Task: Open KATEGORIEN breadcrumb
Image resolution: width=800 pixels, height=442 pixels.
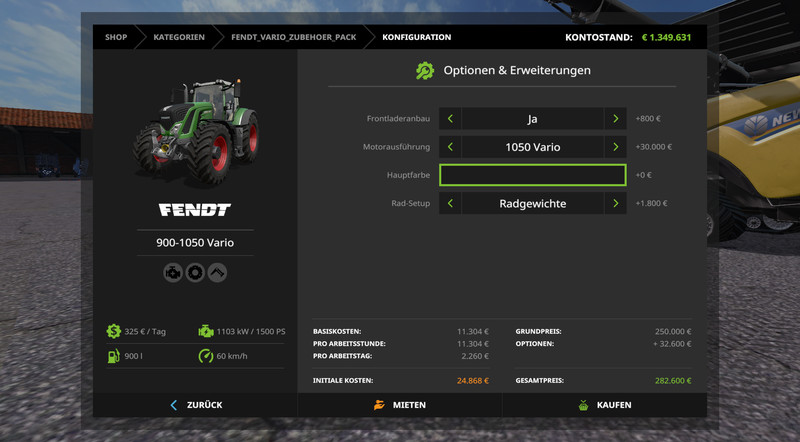Action: 179,37
